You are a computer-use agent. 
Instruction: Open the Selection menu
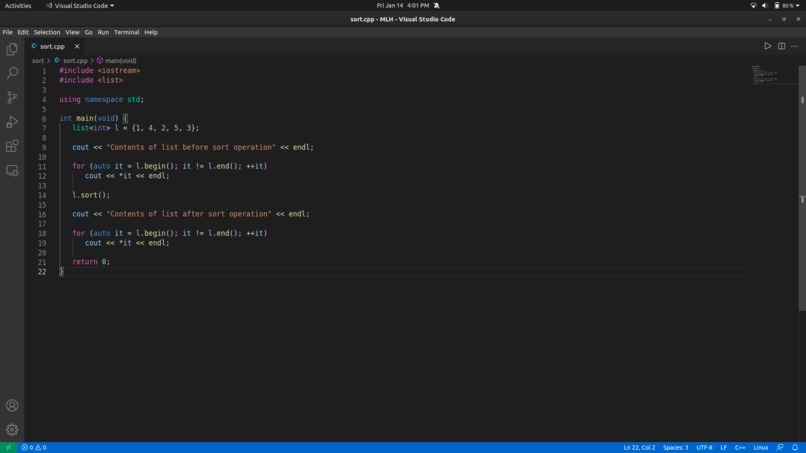point(47,32)
